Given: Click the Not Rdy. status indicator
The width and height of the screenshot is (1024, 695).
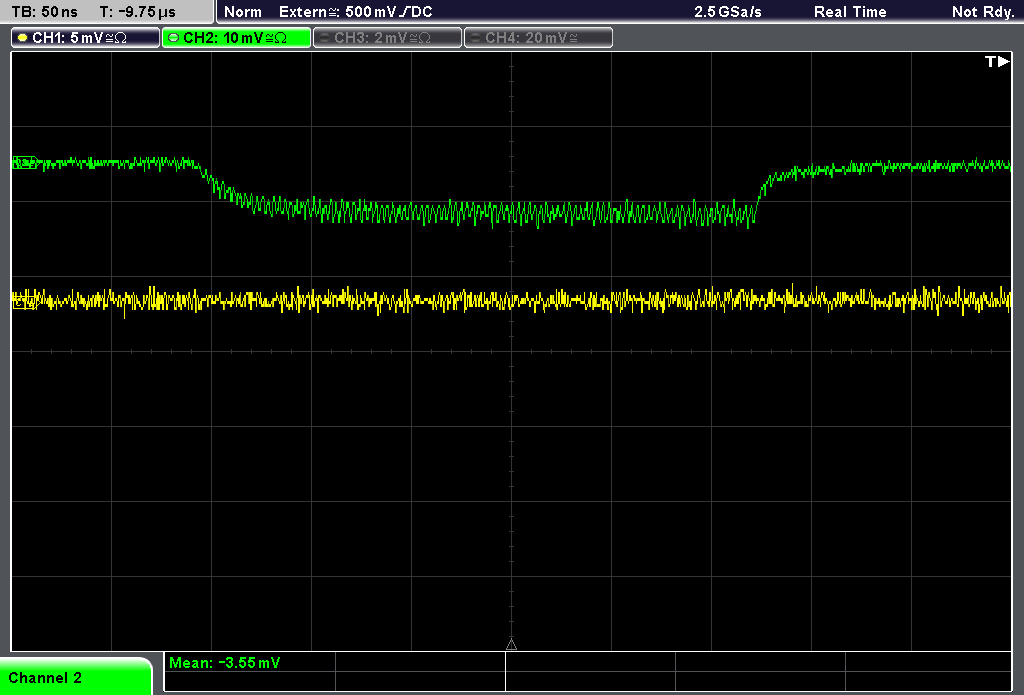Looking at the screenshot, I should click(x=982, y=12).
